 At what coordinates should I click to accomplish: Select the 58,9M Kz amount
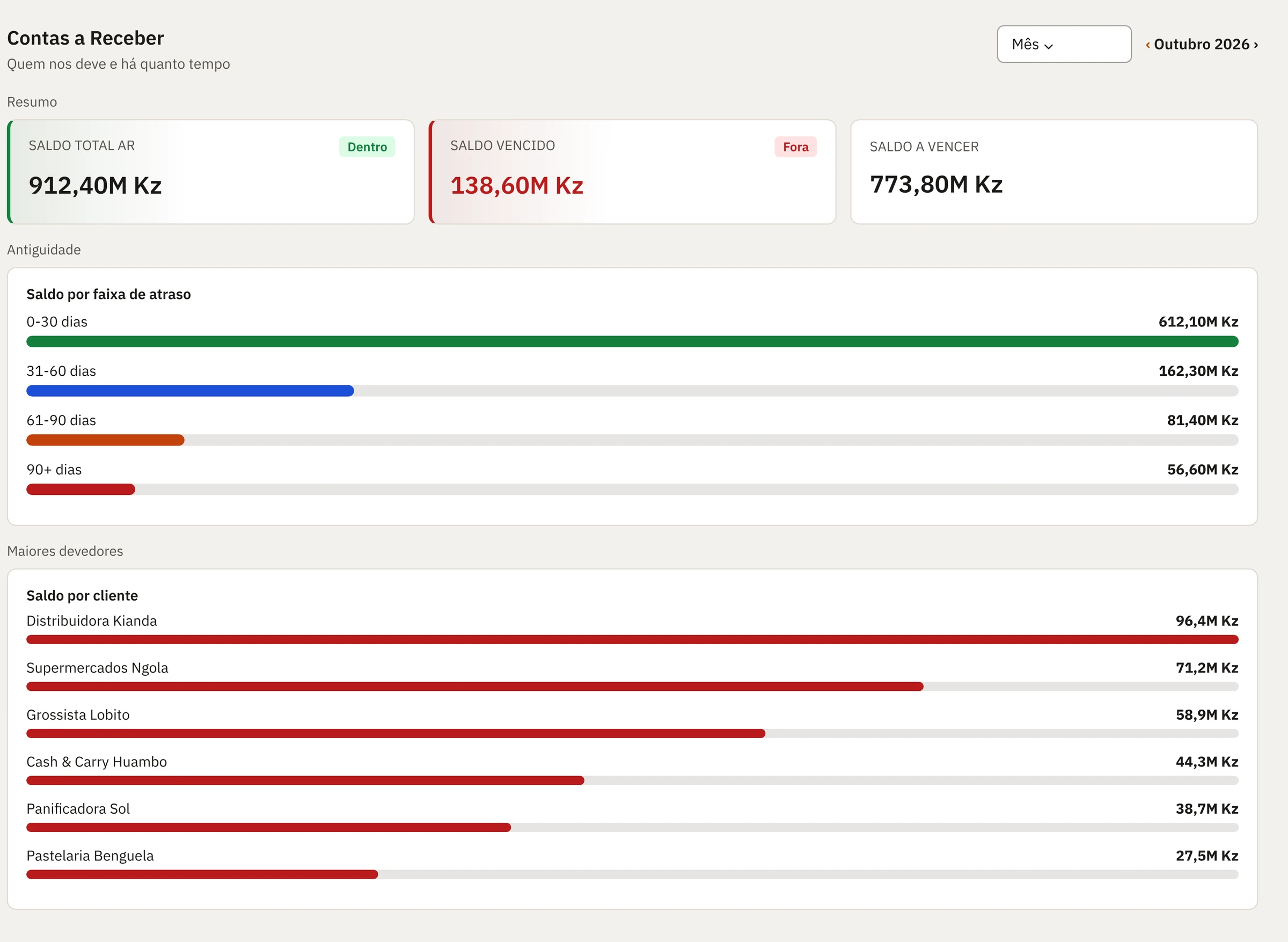tap(1206, 714)
